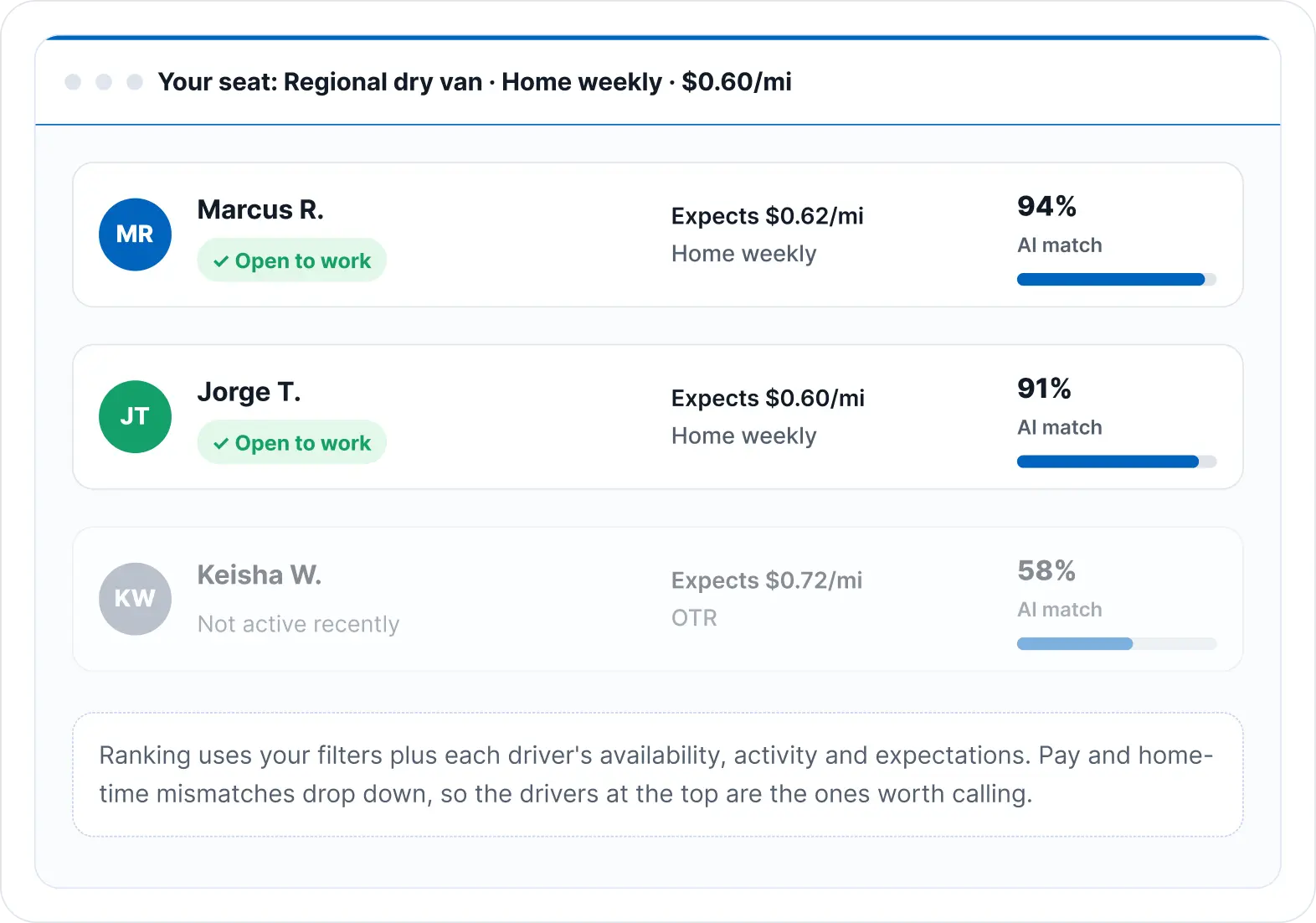1316x923 pixels.
Task: Click the "Expects $0.72/mi" text
Action: pyautogui.click(x=767, y=580)
